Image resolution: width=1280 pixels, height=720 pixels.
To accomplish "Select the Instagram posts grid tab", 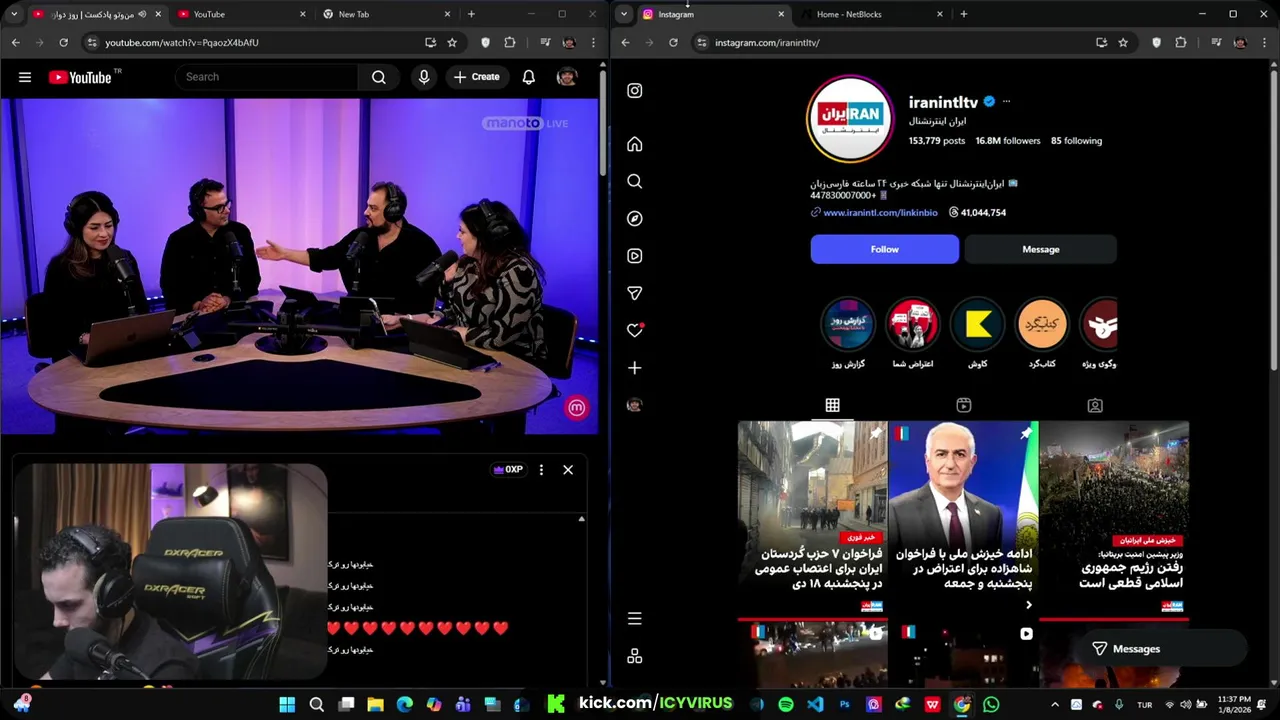I will [x=832, y=405].
